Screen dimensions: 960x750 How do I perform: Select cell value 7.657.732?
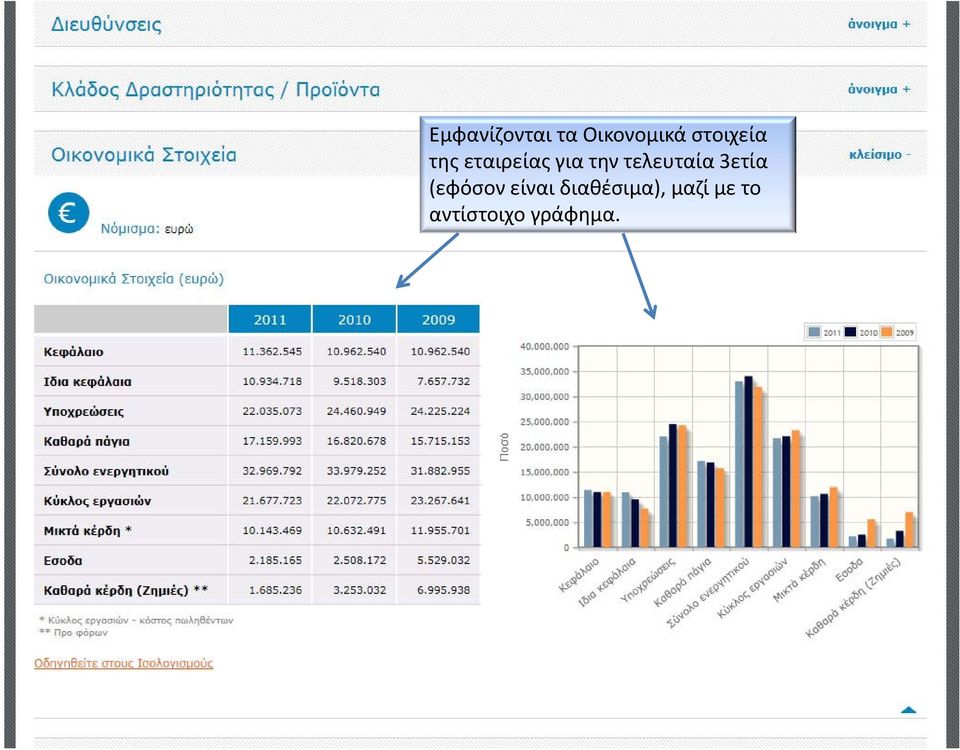click(x=443, y=381)
